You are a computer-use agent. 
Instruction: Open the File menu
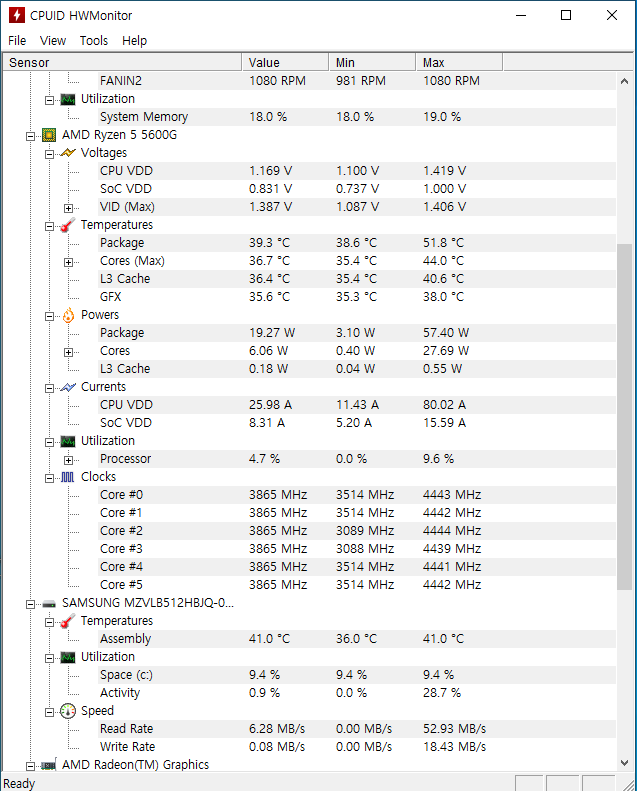click(17, 41)
